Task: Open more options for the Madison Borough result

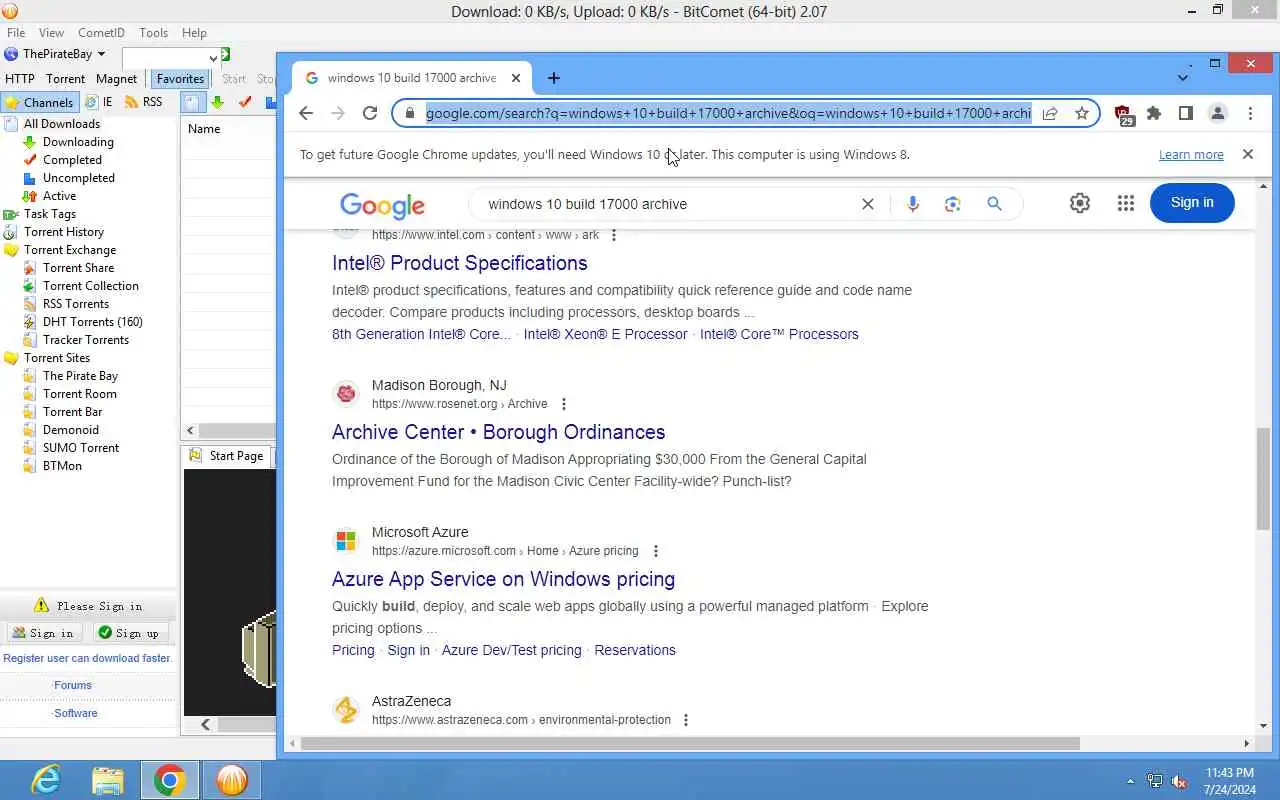Action: pyautogui.click(x=564, y=404)
